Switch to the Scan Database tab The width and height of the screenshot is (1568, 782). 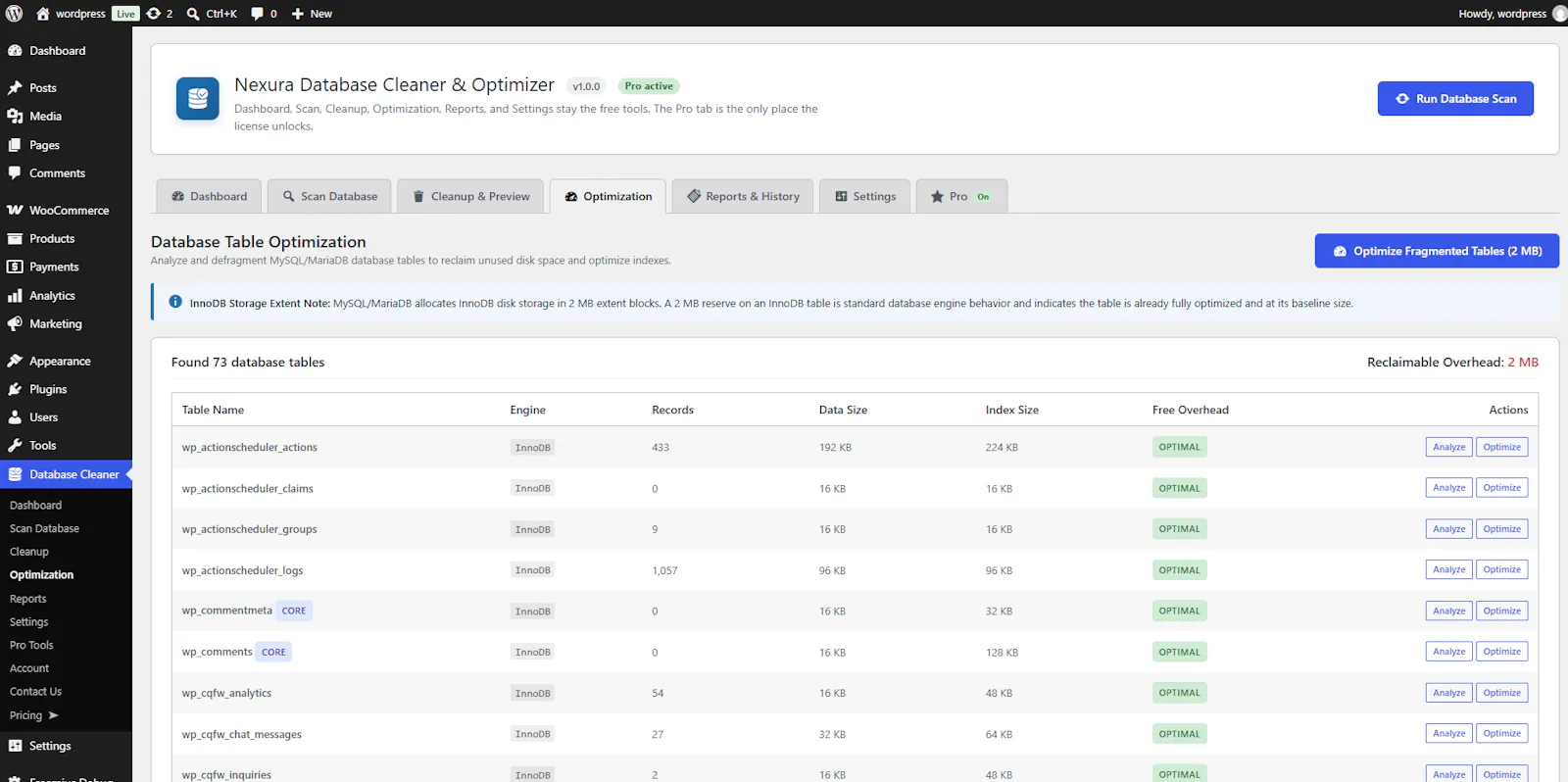(329, 196)
